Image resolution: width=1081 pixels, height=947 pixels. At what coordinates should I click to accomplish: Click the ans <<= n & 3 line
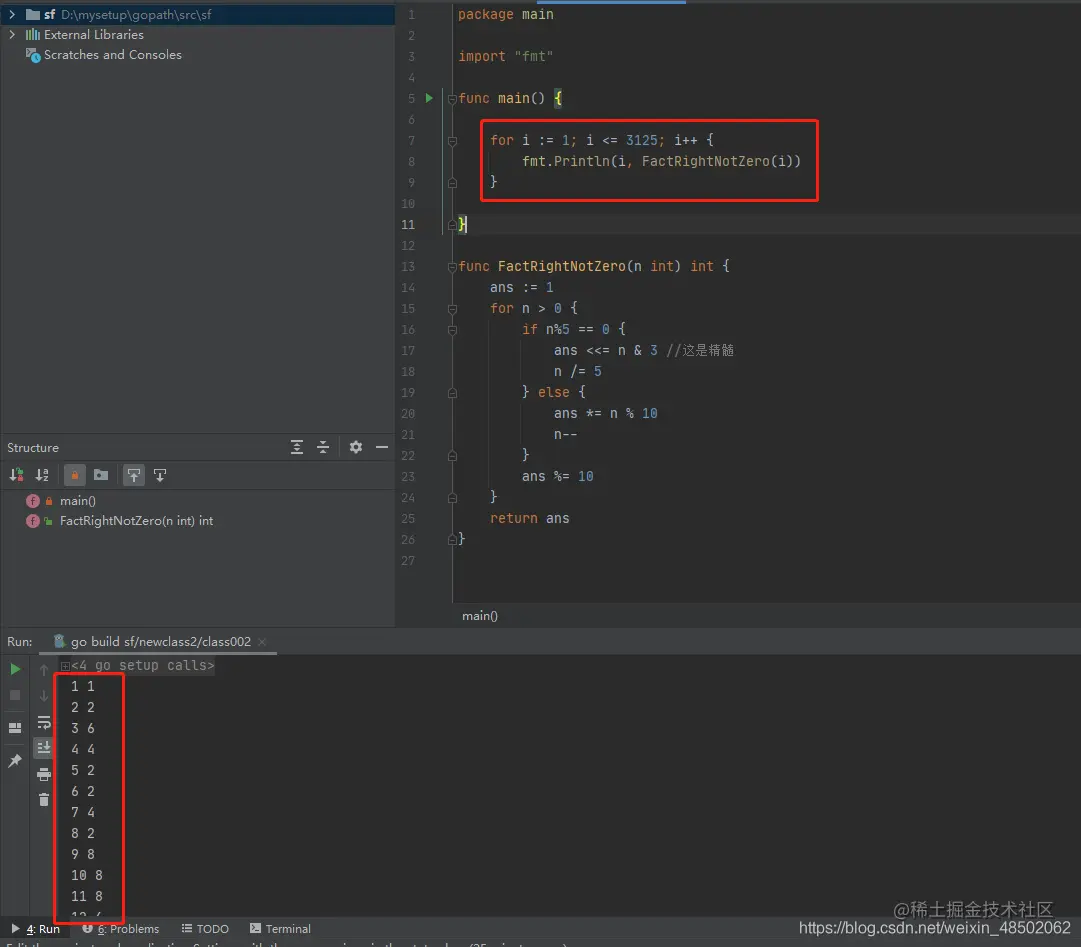point(605,350)
